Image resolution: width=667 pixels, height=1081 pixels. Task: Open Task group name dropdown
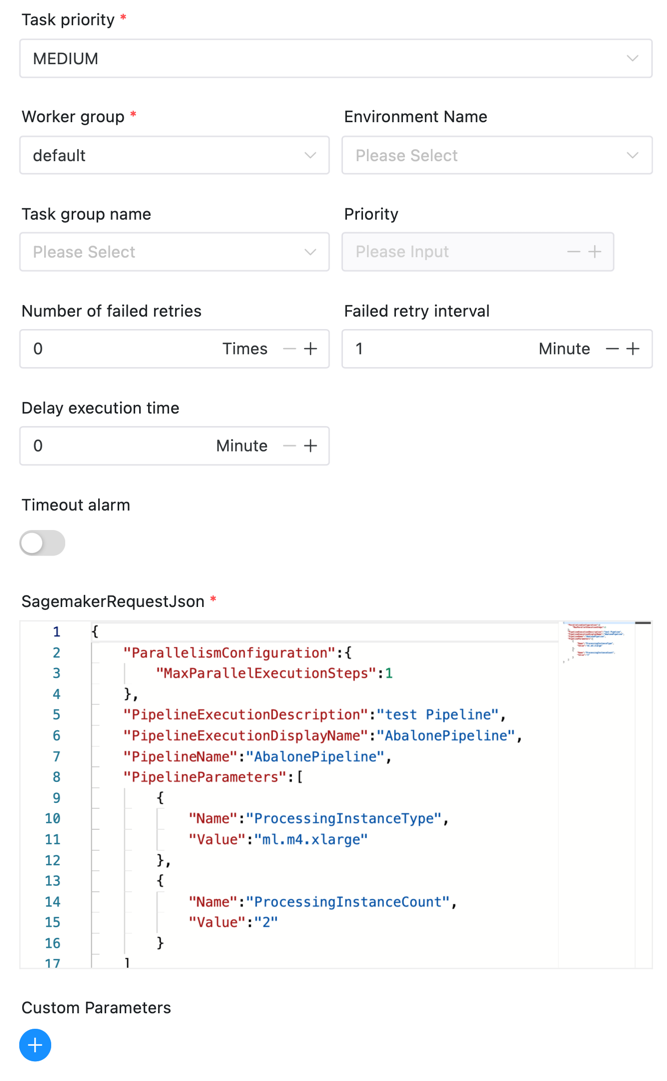[x=174, y=252]
